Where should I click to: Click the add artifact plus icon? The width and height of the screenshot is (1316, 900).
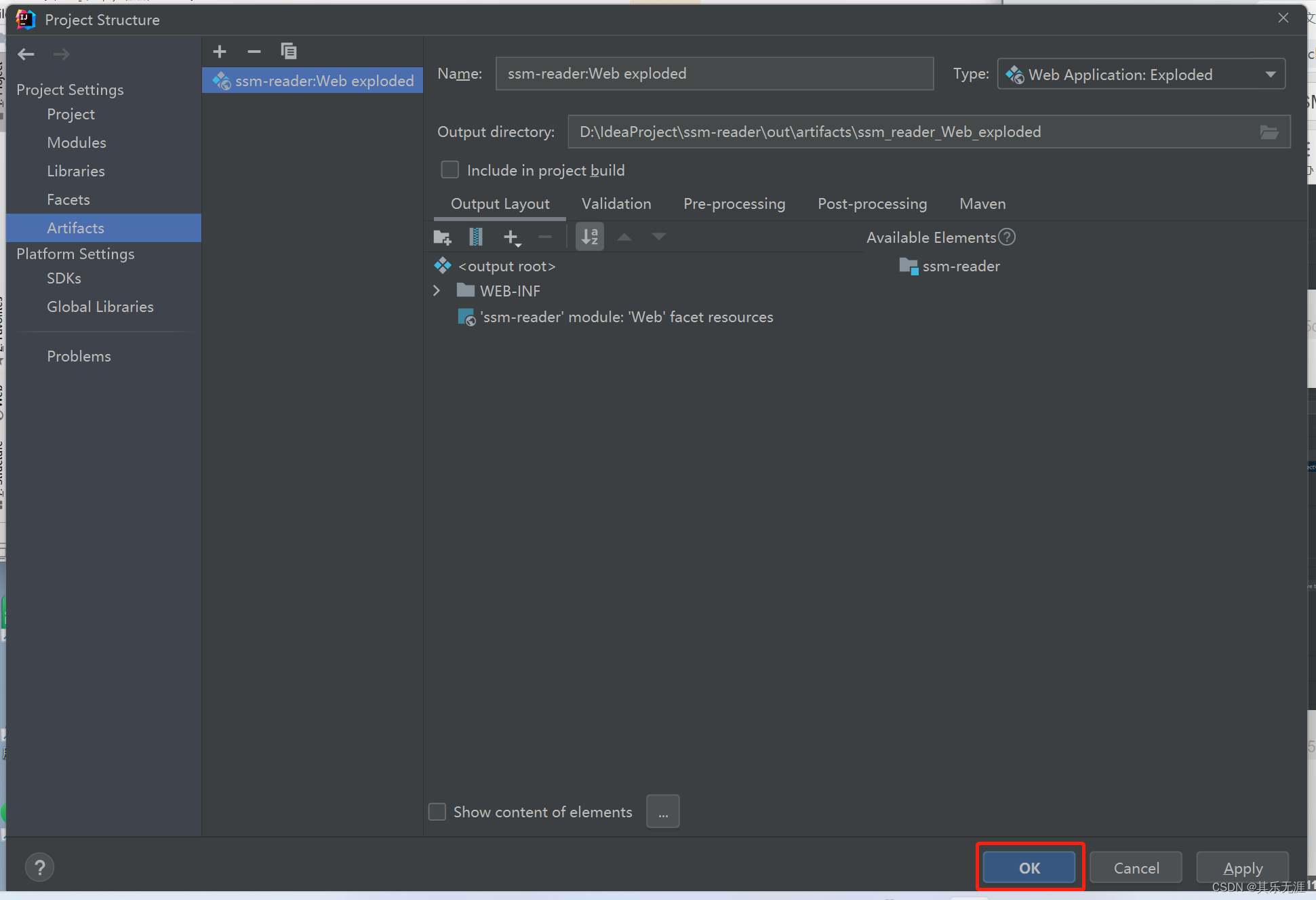(220, 52)
